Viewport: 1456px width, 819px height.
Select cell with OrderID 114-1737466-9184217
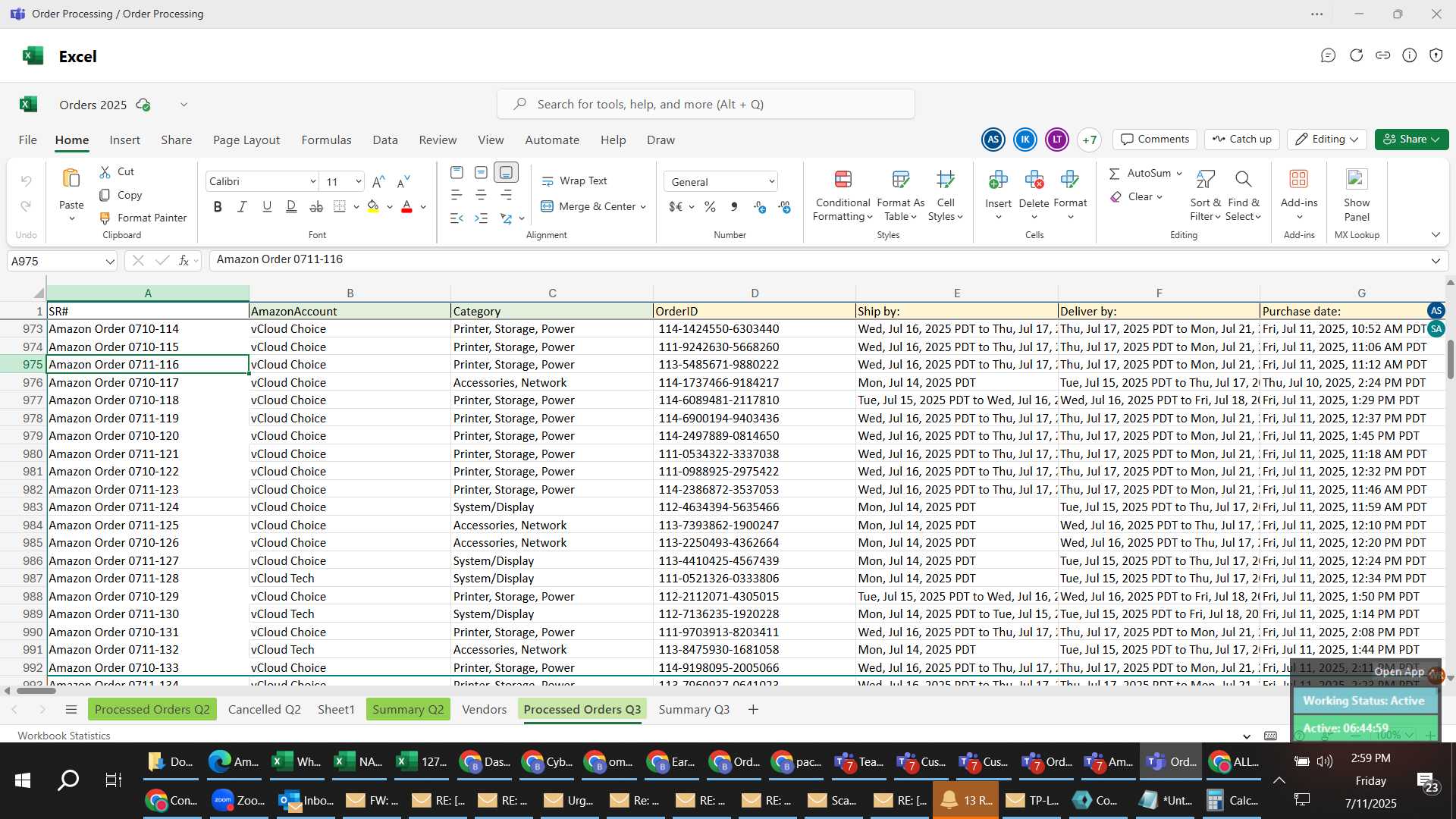(754, 383)
